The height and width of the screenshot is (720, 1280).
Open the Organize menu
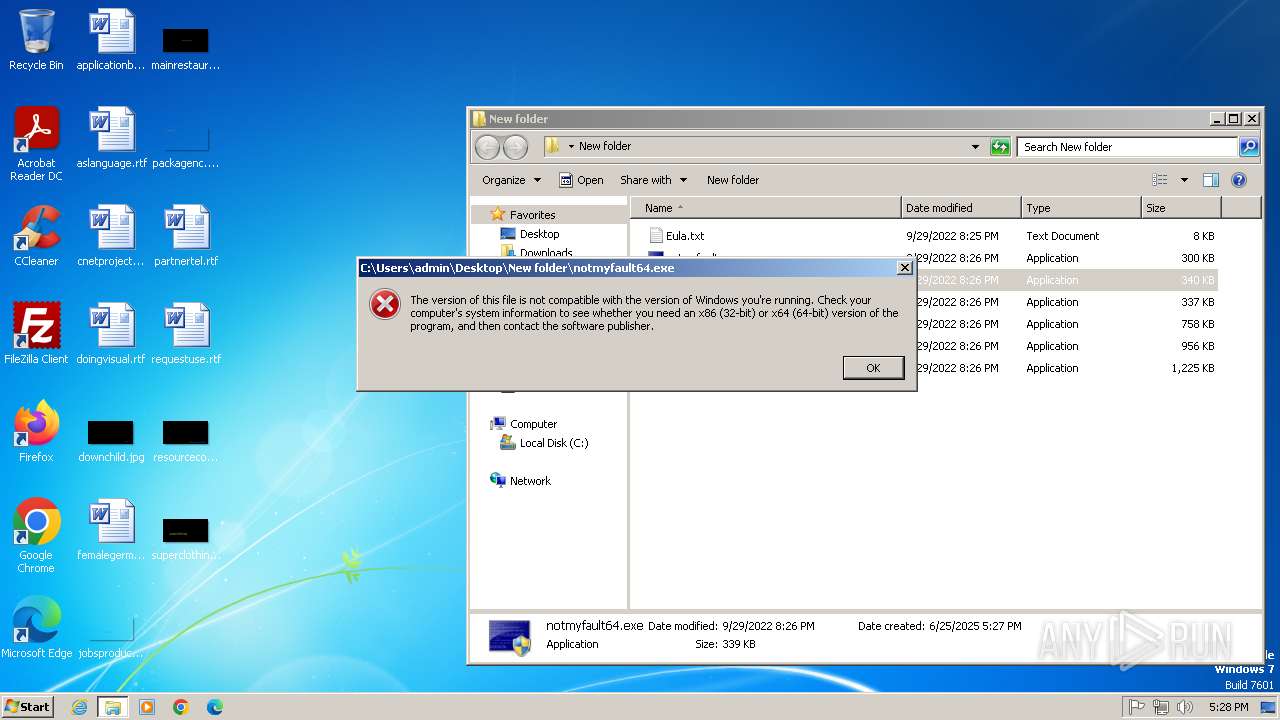point(511,180)
